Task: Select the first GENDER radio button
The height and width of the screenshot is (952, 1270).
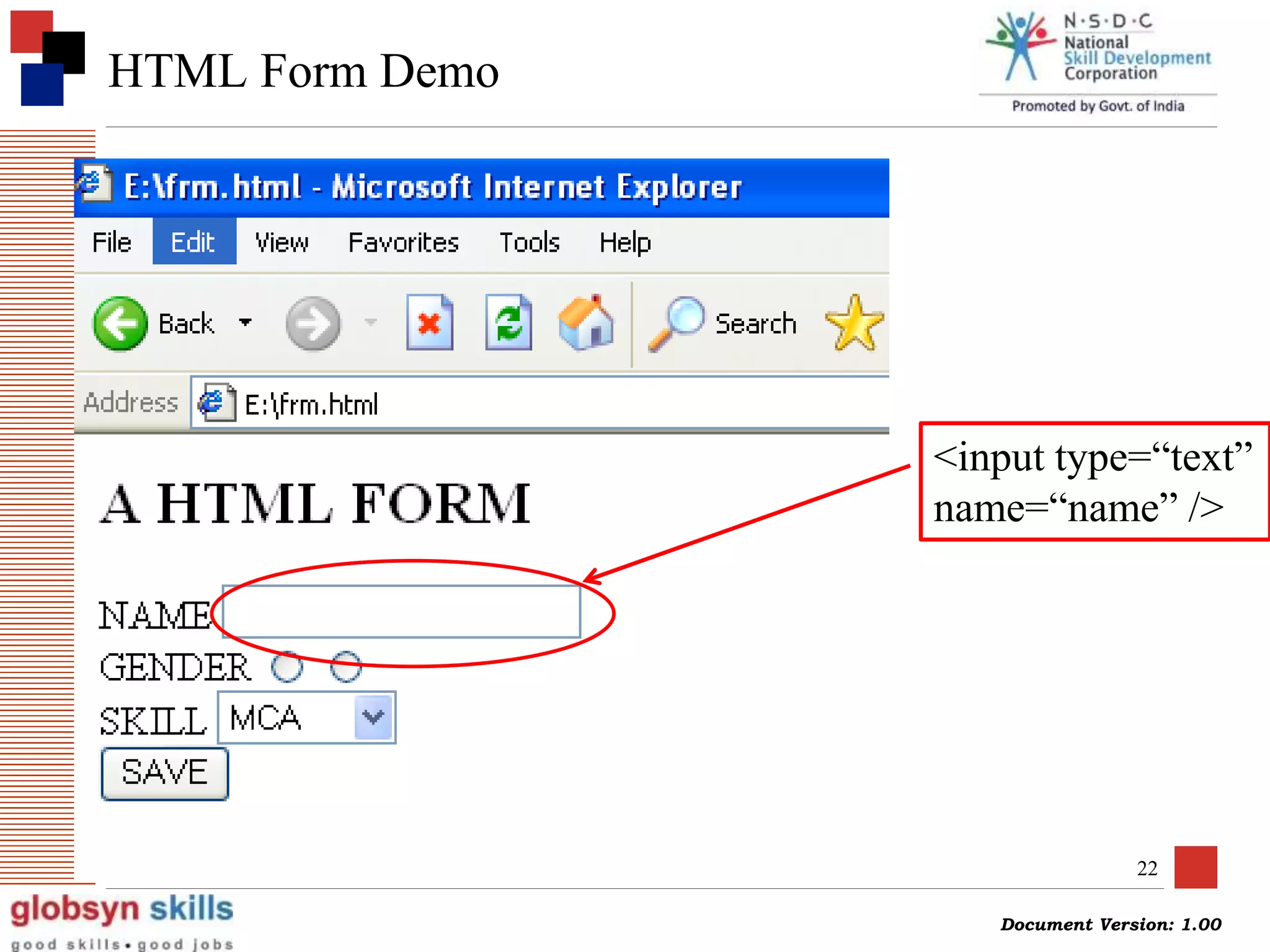Action: (x=287, y=667)
